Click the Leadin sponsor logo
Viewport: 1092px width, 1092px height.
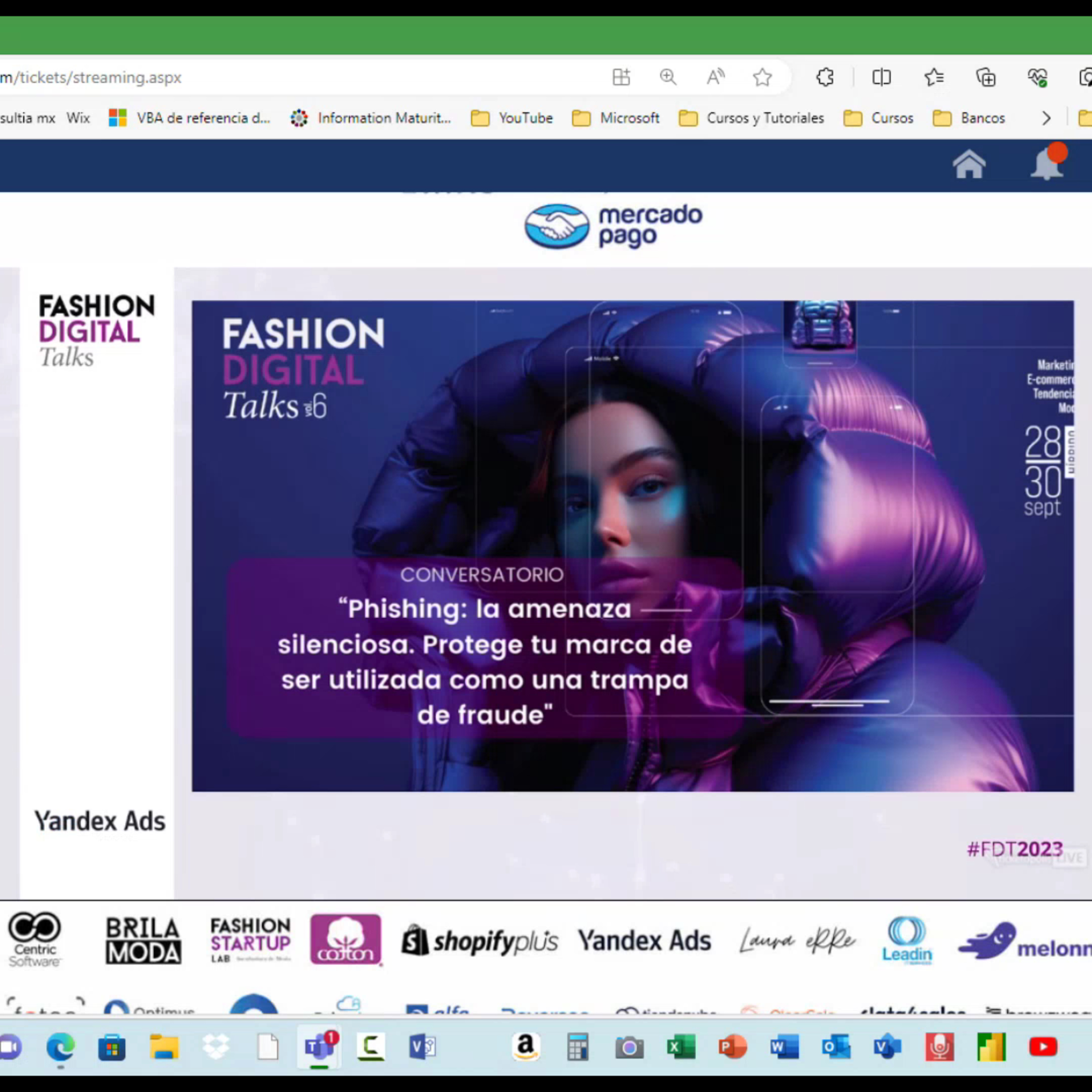(x=907, y=941)
